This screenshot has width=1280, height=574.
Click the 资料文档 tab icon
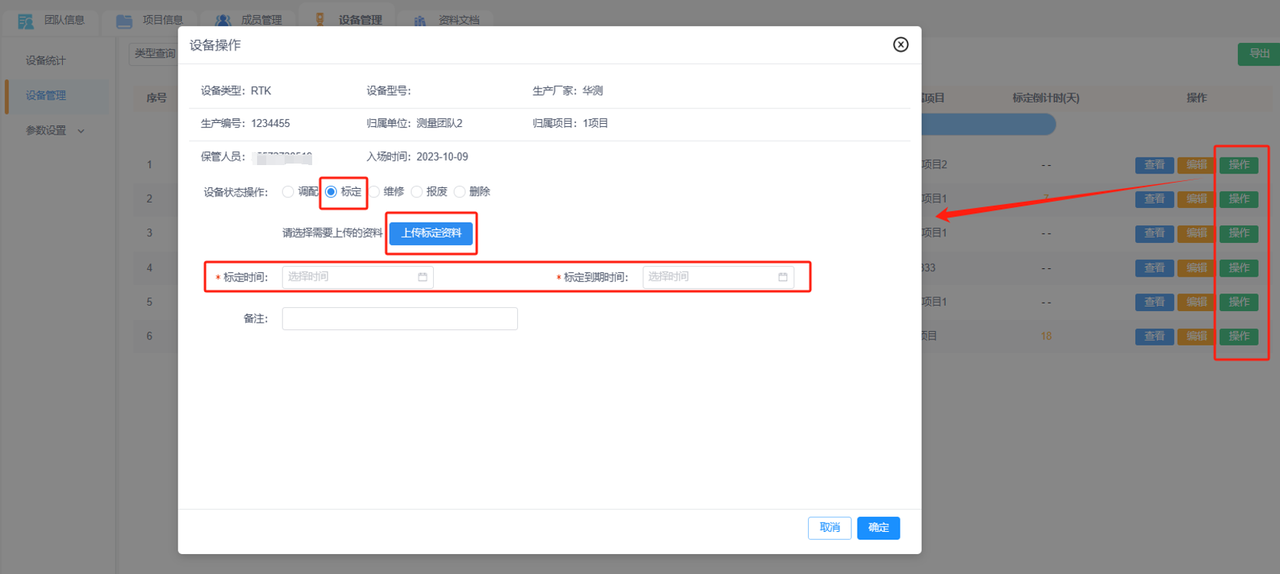point(420,20)
